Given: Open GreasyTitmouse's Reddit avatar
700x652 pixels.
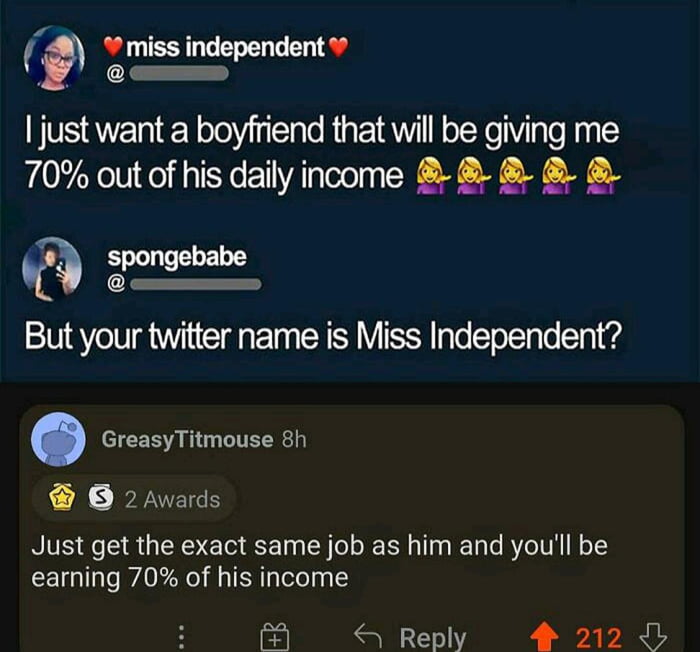Looking at the screenshot, I should [x=58, y=439].
